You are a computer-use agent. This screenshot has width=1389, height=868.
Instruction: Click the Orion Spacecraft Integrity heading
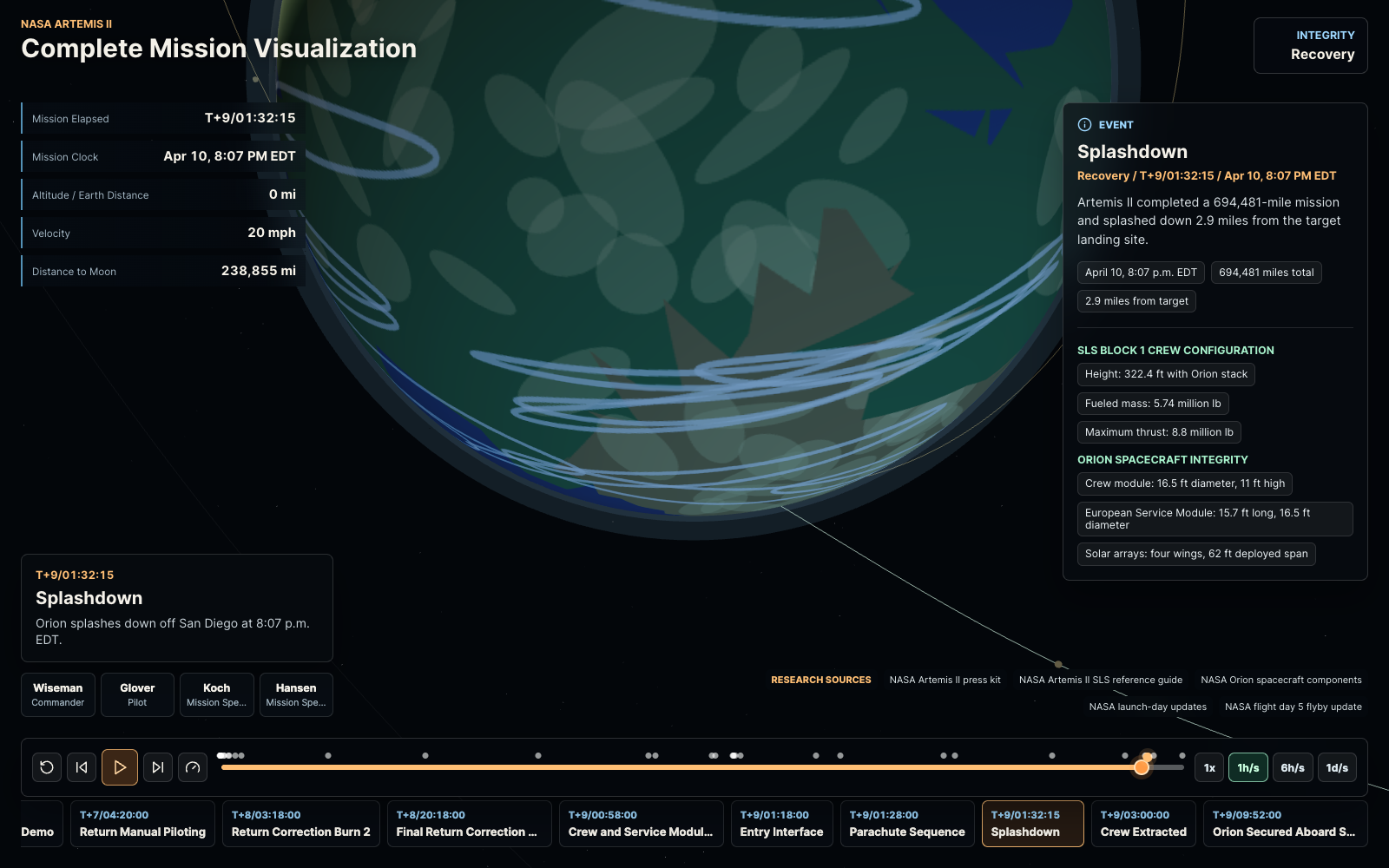pos(1162,460)
